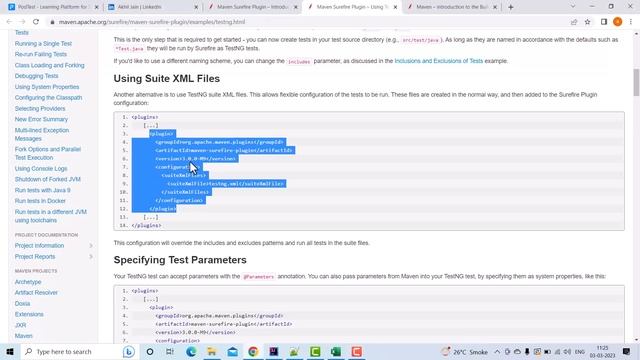Image resolution: width=640 pixels, height=360 pixels.
Task: Open Configuring the Classpath link
Action: 49,98
